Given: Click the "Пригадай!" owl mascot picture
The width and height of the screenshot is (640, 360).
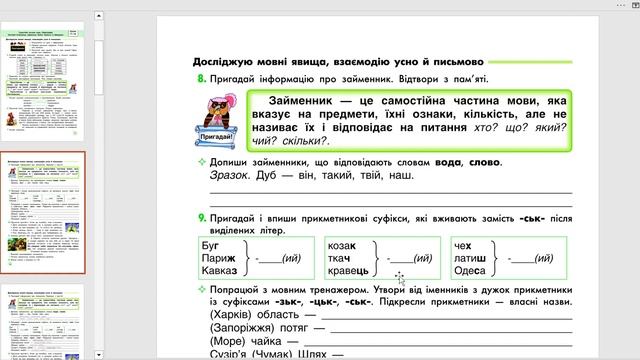Looking at the screenshot, I should 216,121.
